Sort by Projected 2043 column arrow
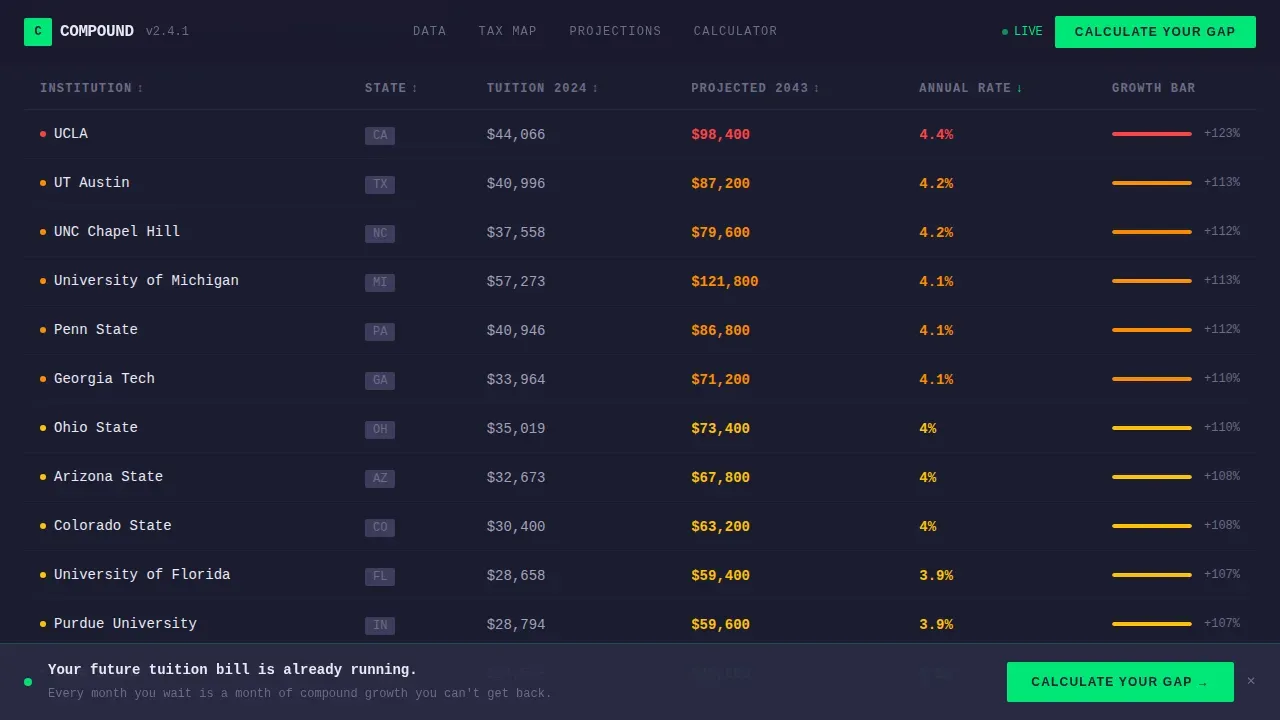1280x720 pixels. (x=816, y=89)
